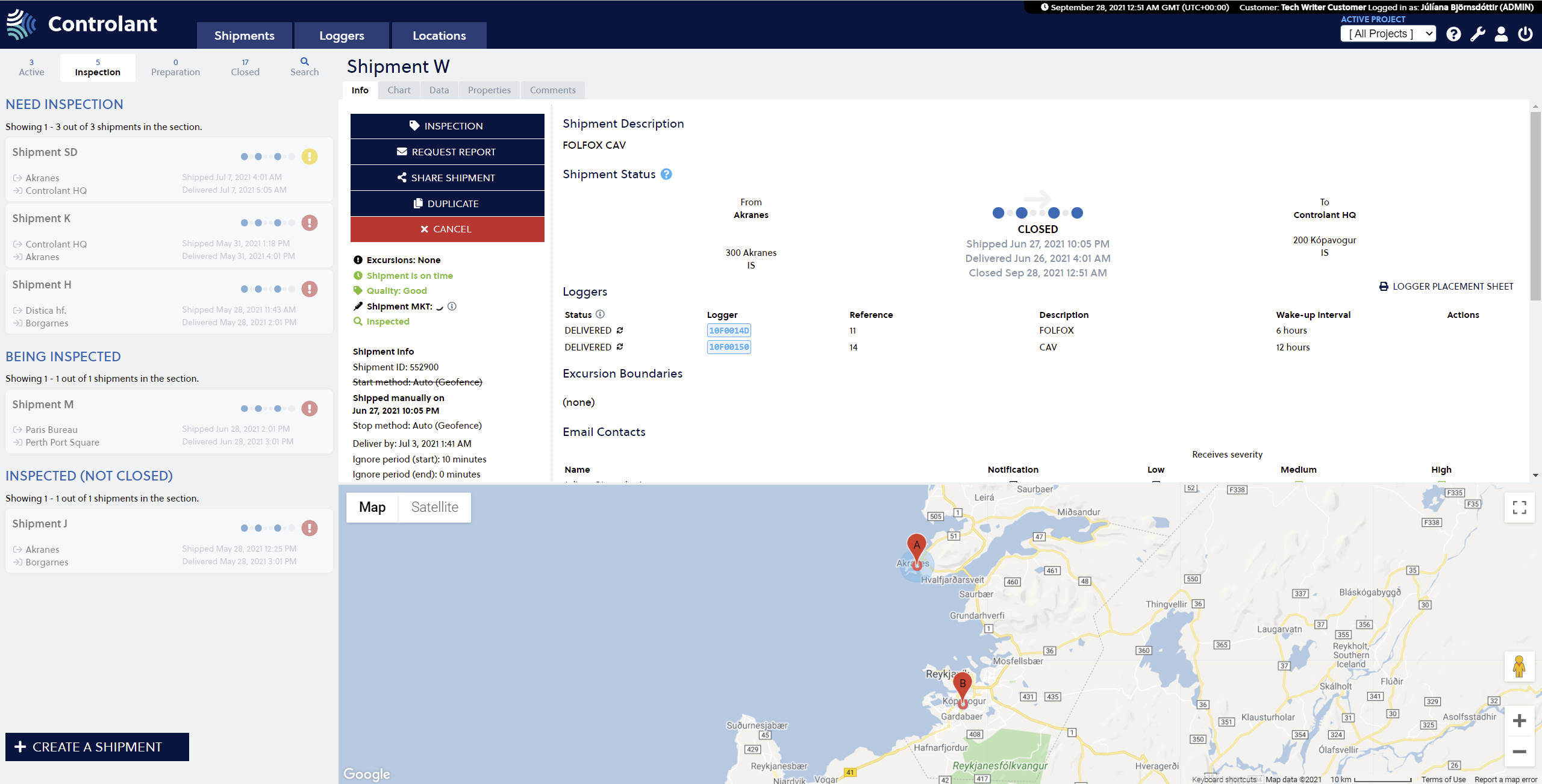Click the Street View pegman icon
Screen dimensions: 1542x784
1519,667
